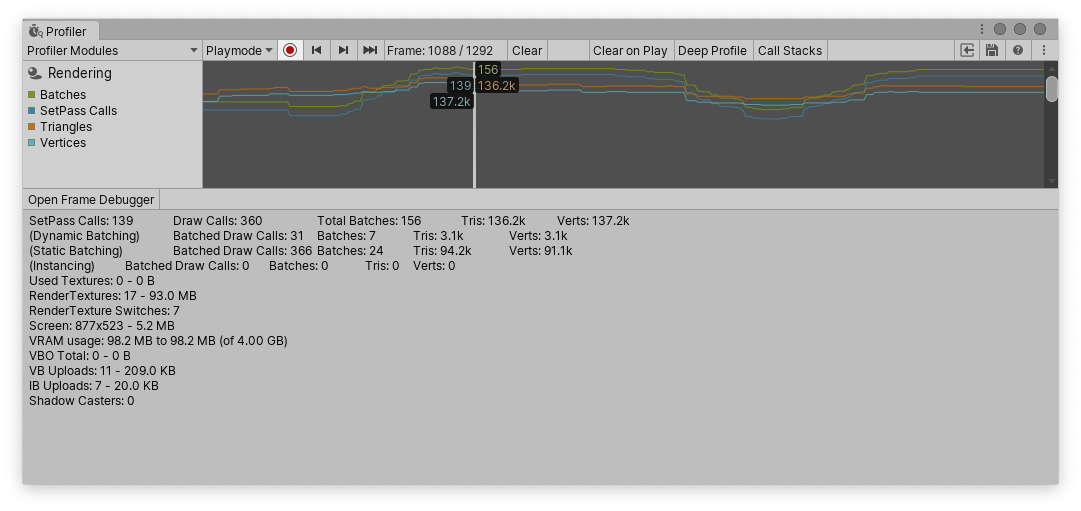This screenshot has height=511, width=1081.
Task: Click the VRAM usage line
Action: (159, 341)
